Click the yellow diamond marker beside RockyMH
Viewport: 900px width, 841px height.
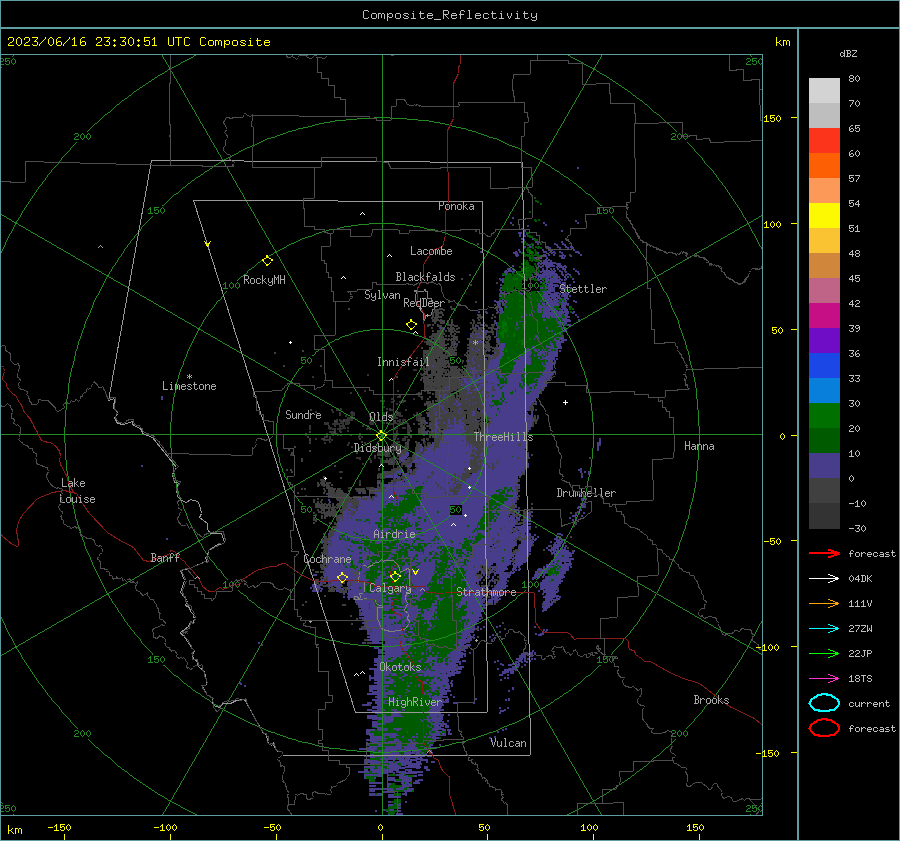point(267,261)
